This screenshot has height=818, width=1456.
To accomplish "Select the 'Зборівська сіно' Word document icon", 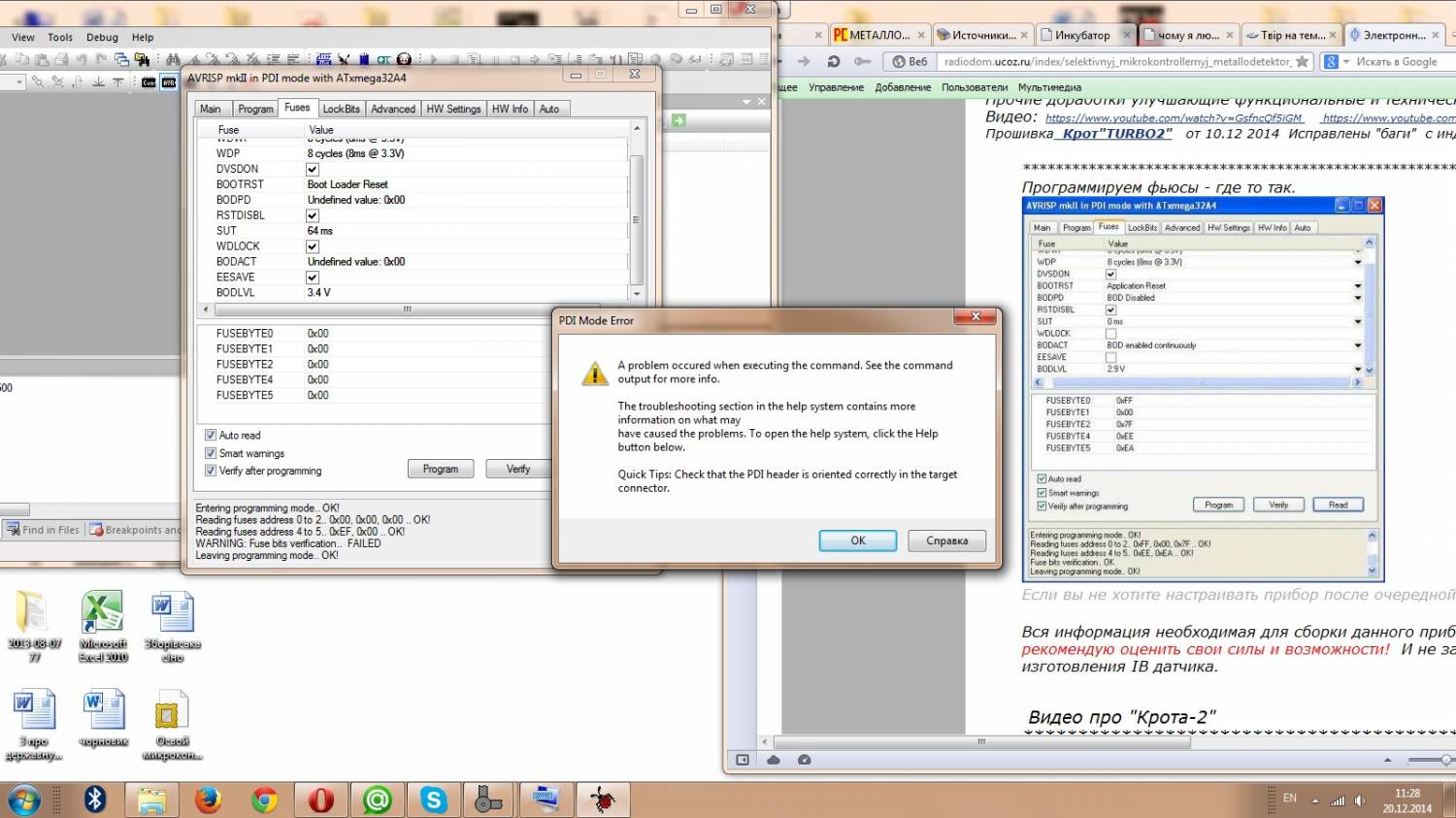I will [173, 627].
